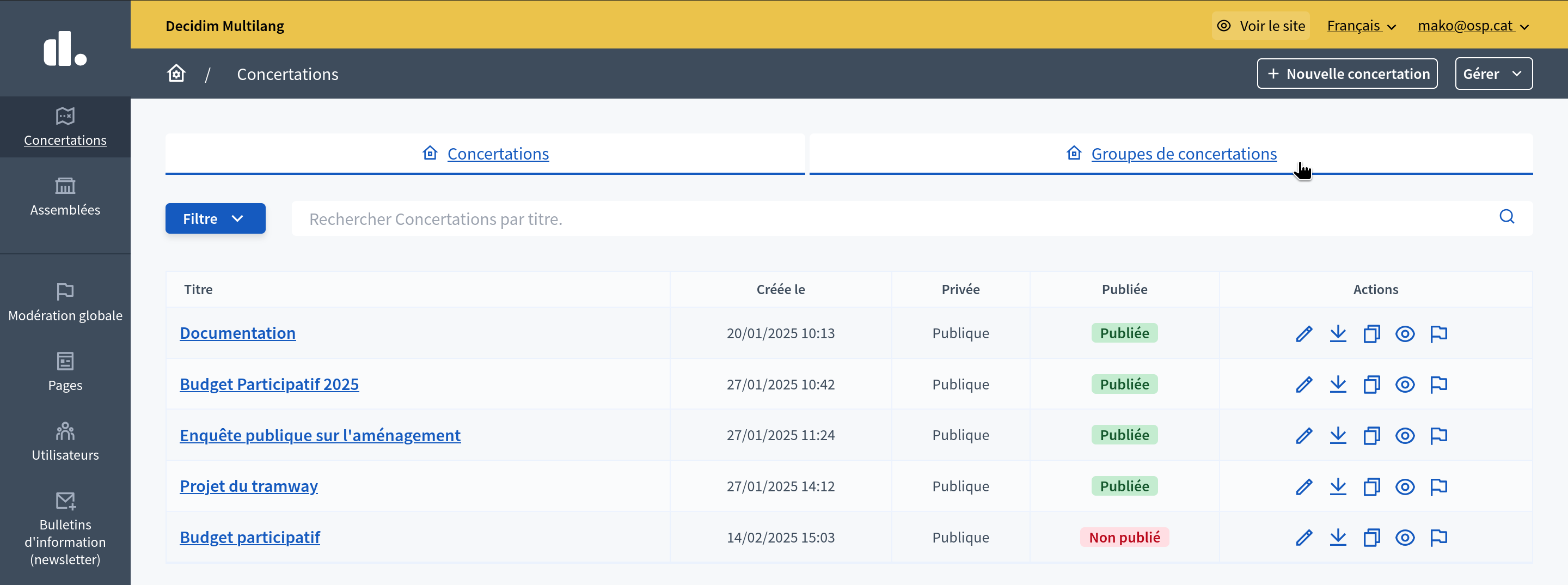This screenshot has width=1568, height=585.
Task: Open Bulletins d'information newsletter section
Action: 65,528
